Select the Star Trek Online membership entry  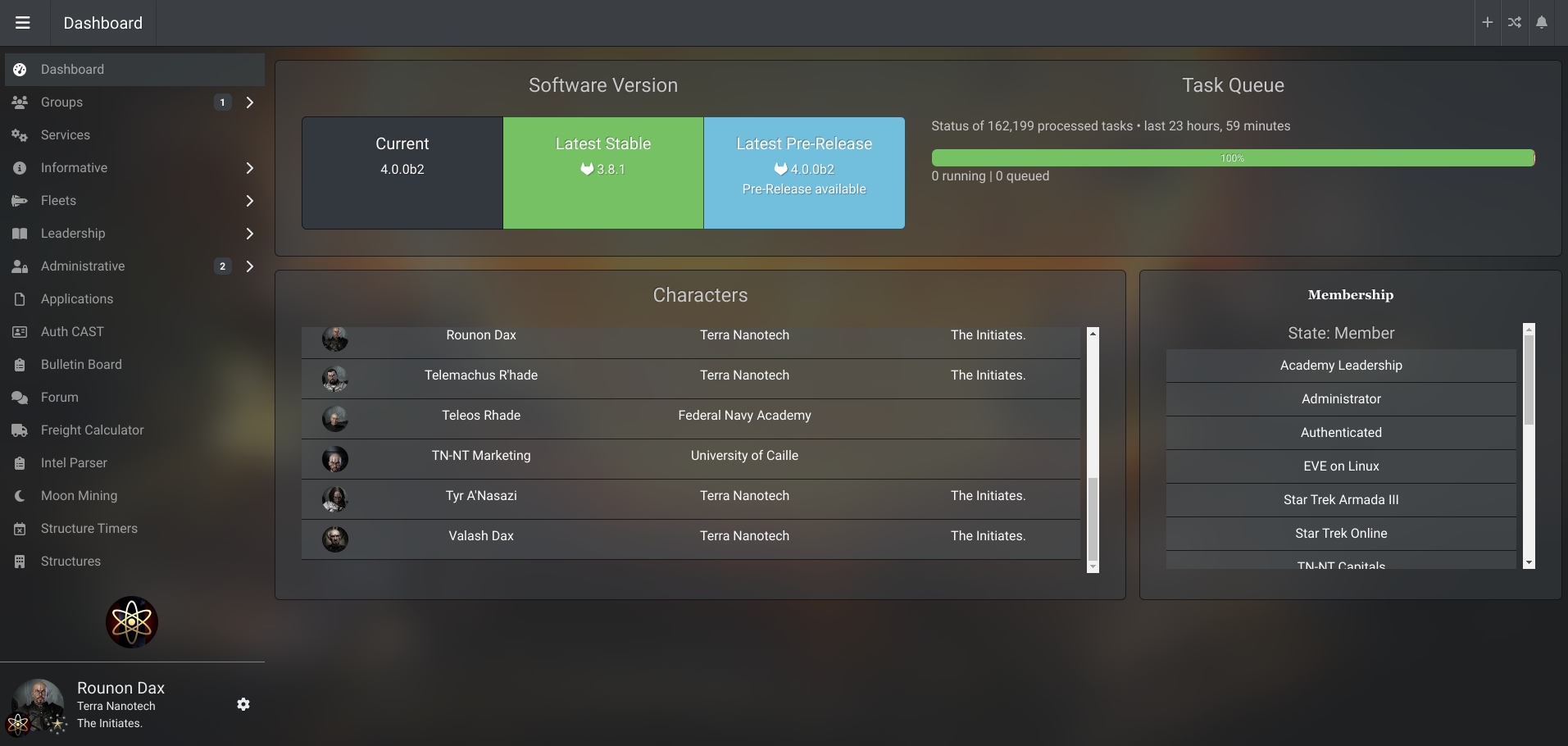tap(1340, 533)
